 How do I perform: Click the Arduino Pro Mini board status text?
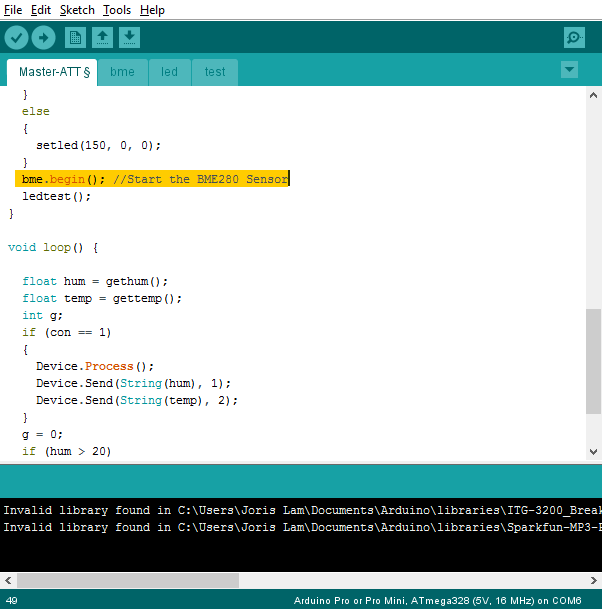pyautogui.click(x=437, y=601)
